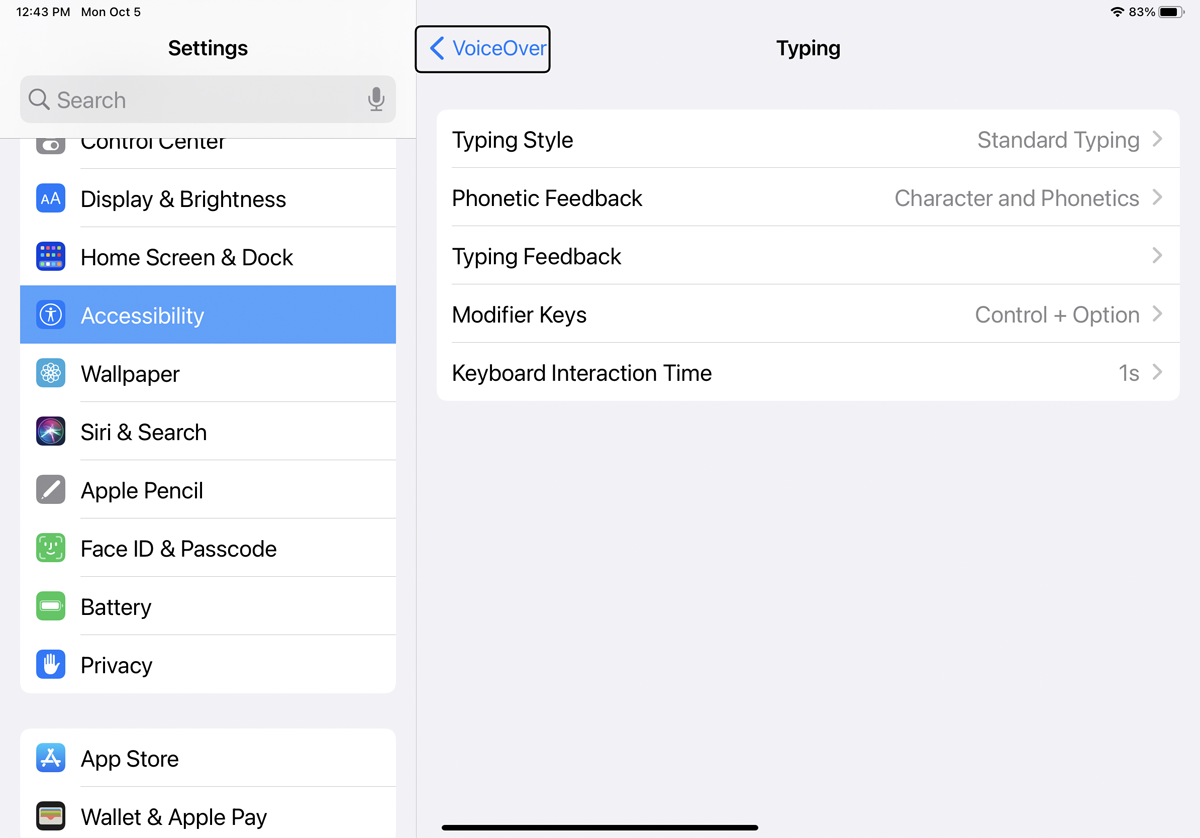Viewport: 1200px width, 838px height.
Task: Open Phonetic Feedback setting
Action: [x=808, y=197]
